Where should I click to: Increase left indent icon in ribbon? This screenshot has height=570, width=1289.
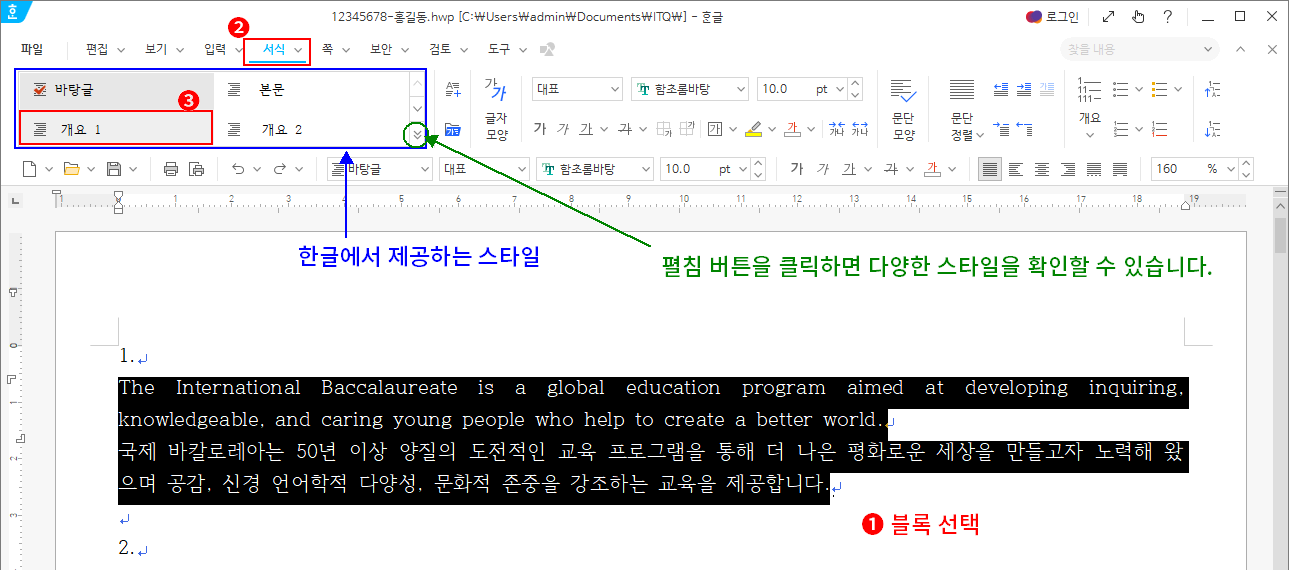point(1024,89)
